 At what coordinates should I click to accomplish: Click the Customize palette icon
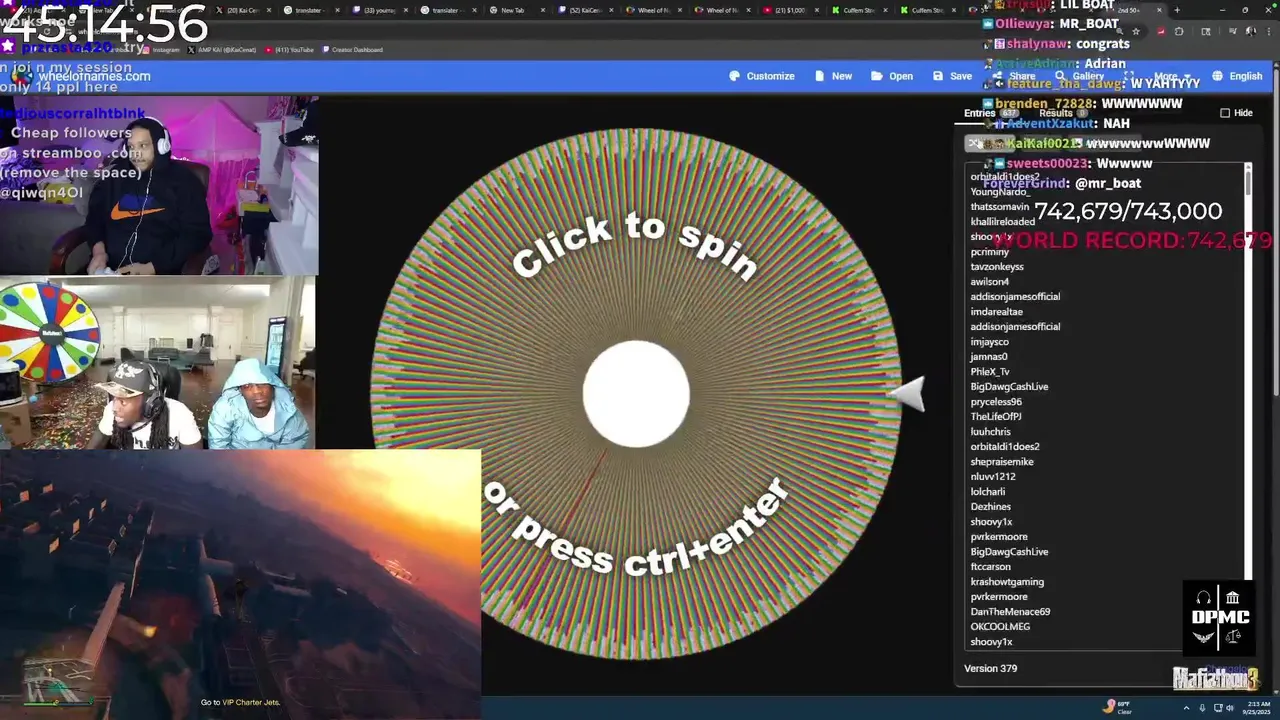734,76
